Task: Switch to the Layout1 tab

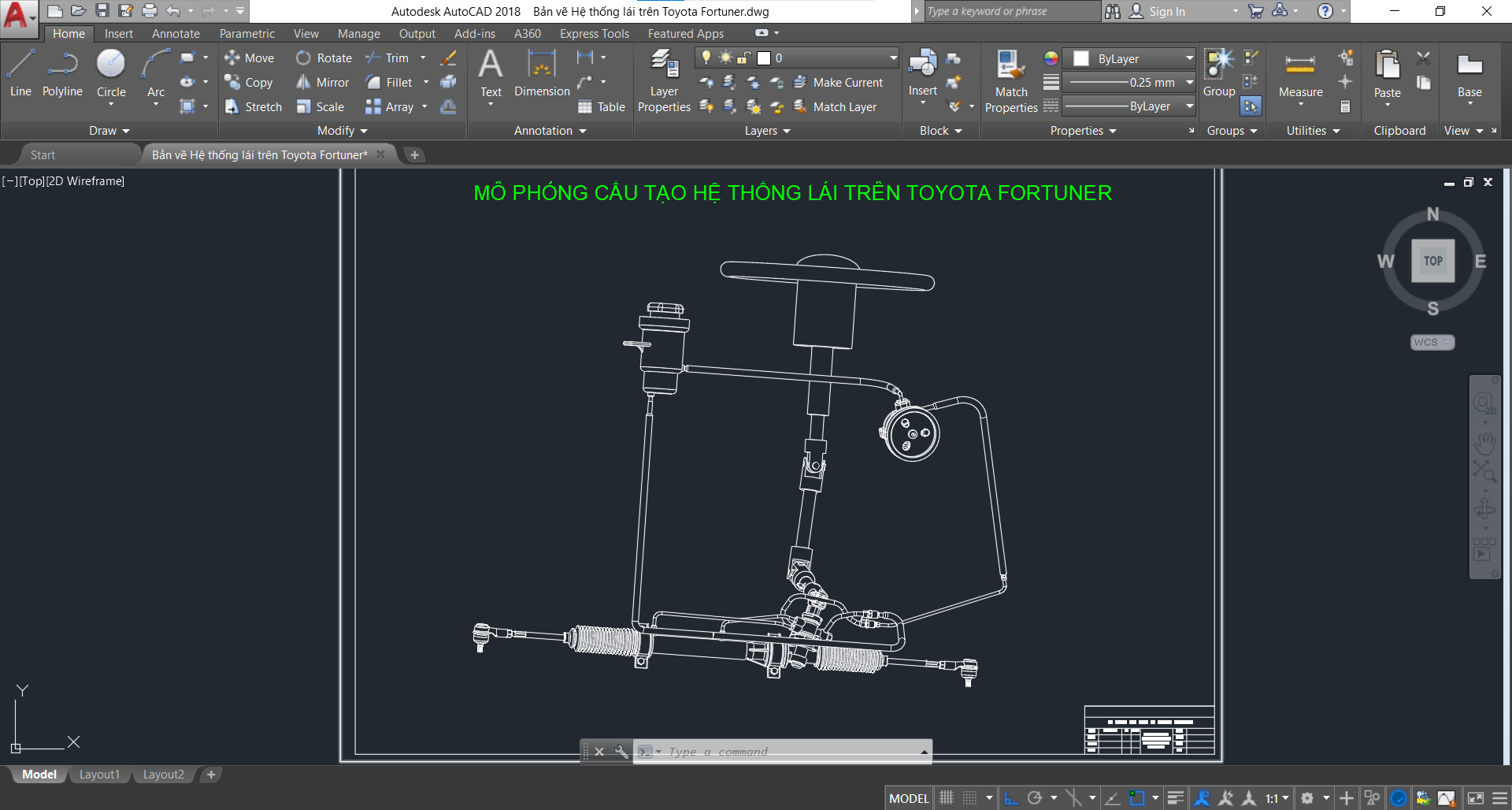Action: coord(99,775)
